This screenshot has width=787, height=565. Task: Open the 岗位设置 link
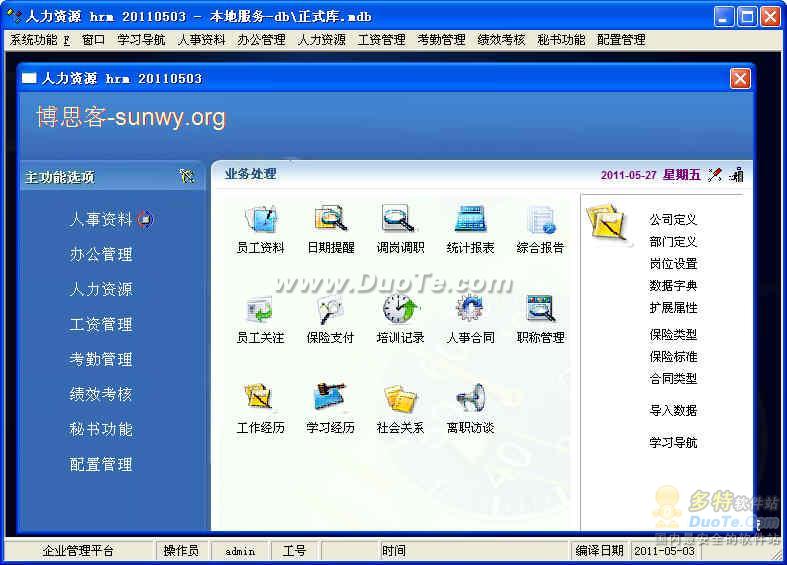point(673,264)
